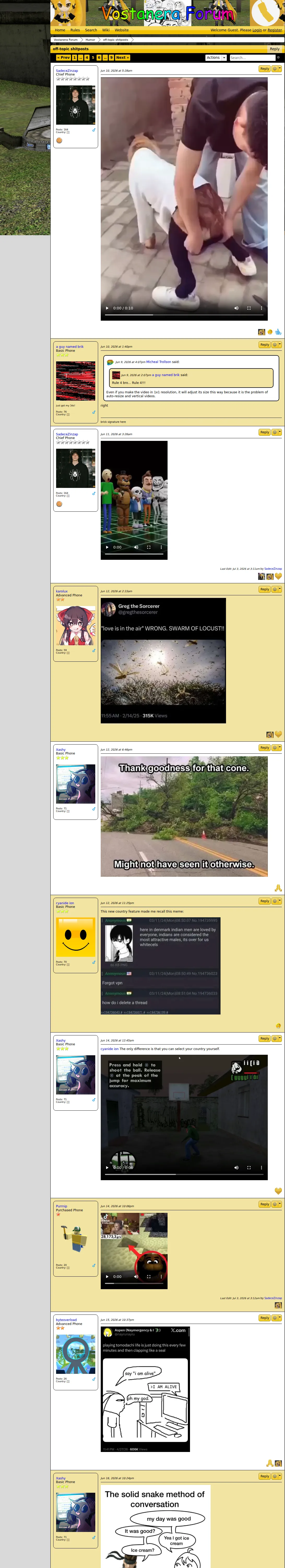Jump to page 4 in pagination
This screenshot has width=285, height=1568.
[x=87, y=58]
